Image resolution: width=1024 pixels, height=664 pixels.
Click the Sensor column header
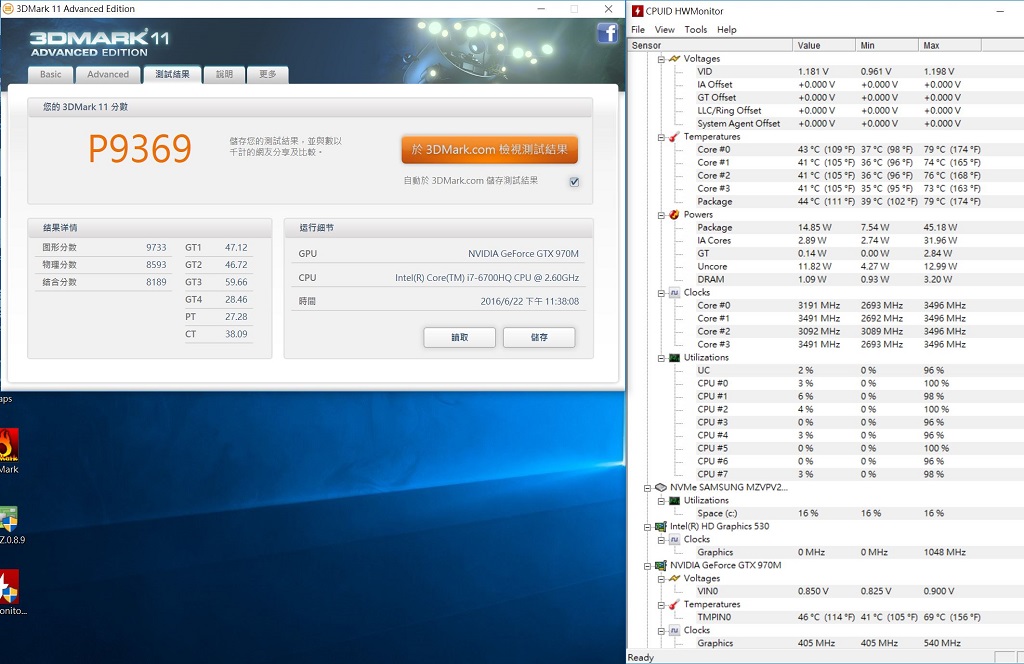click(x=711, y=45)
